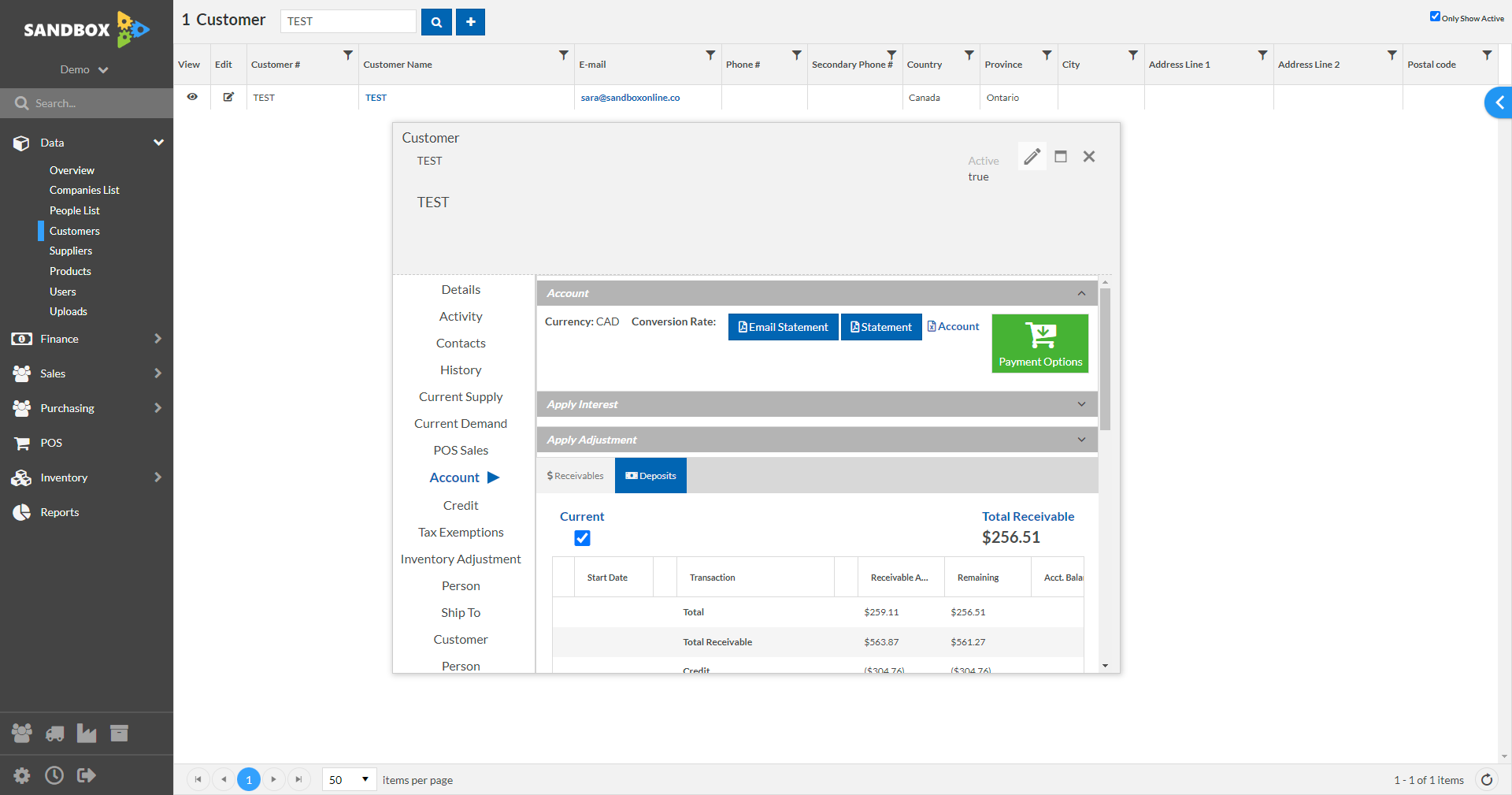Toggle the Current receivables checkbox
1512x795 pixels.
(583, 538)
